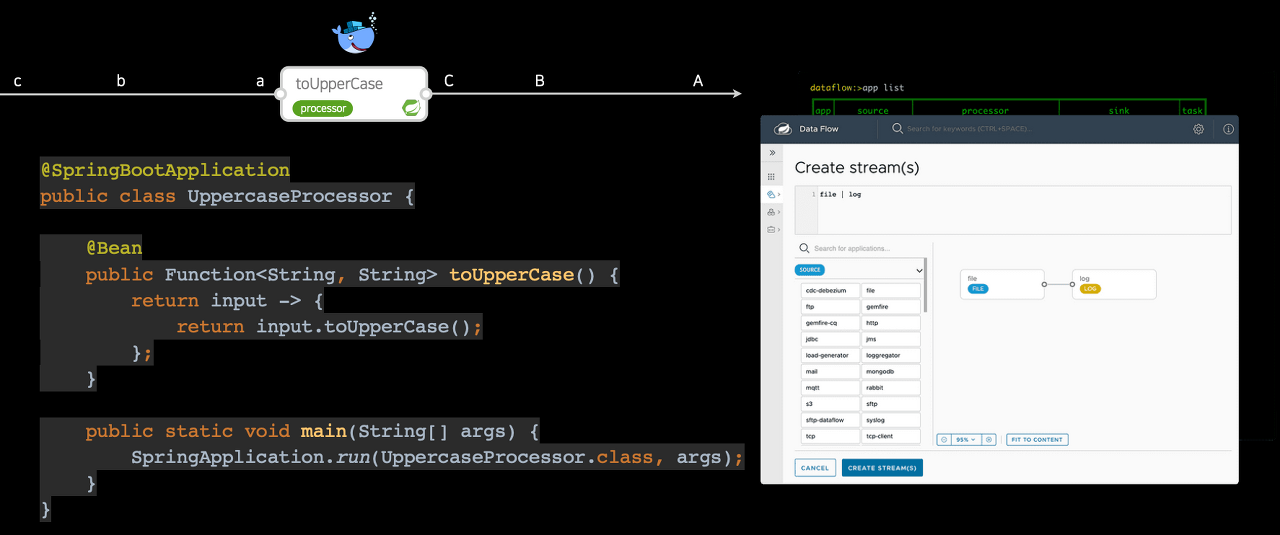Image resolution: width=1280 pixels, height=535 pixels.
Task: Click the green processor badge
Action: coord(323,108)
